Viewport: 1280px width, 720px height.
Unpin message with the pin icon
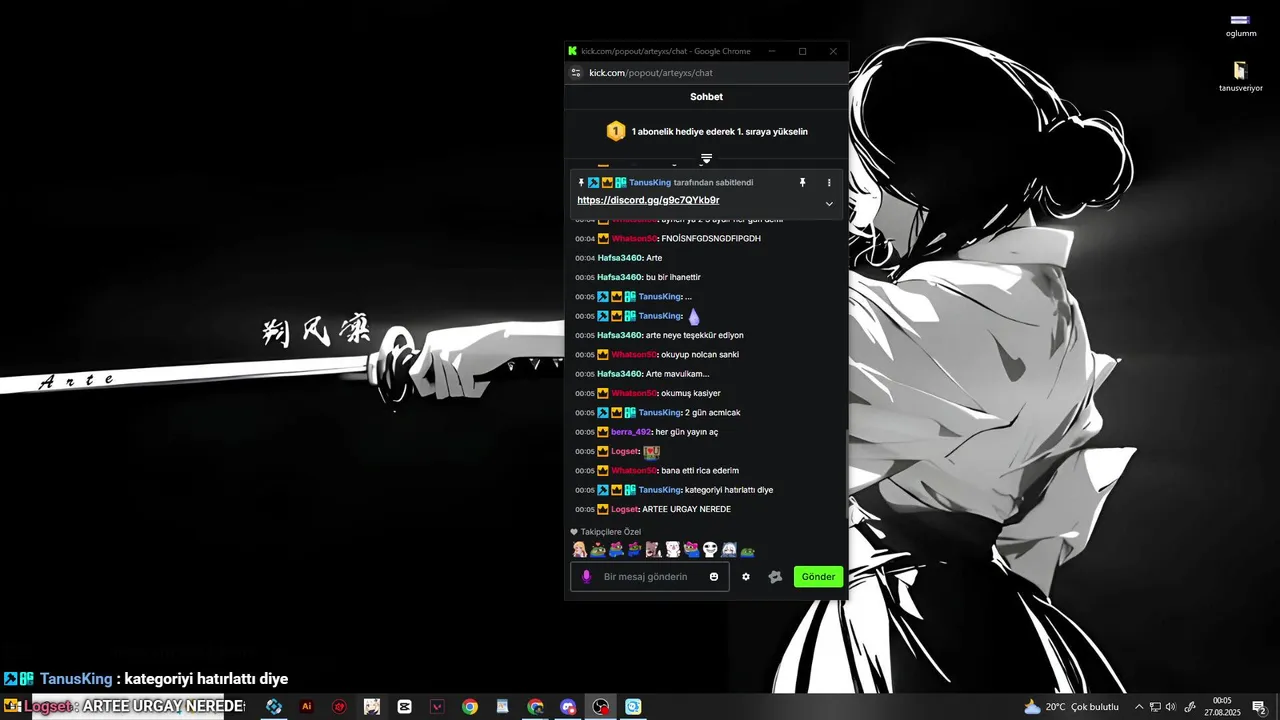pyautogui.click(x=802, y=182)
